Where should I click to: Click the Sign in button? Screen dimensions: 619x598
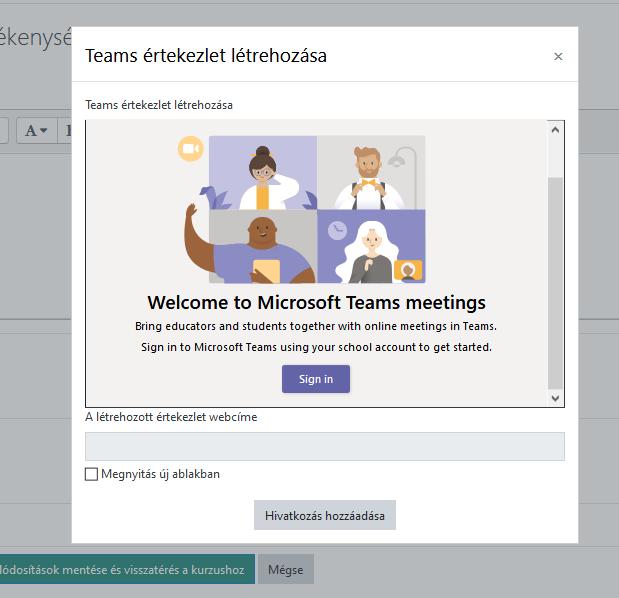point(315,379)
